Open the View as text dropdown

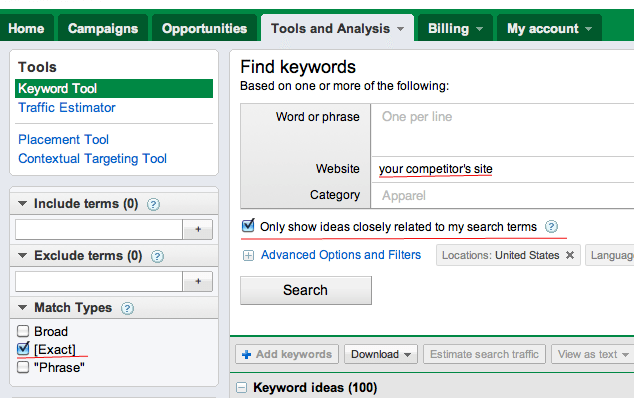[x=593, y=354]
